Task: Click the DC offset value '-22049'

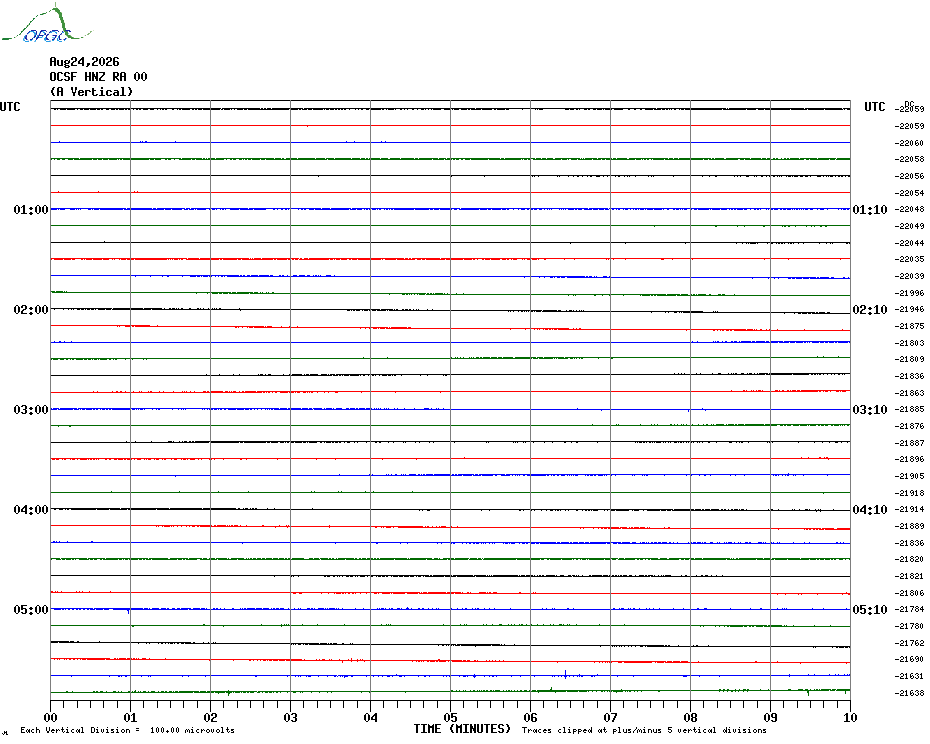Action: 909,226
